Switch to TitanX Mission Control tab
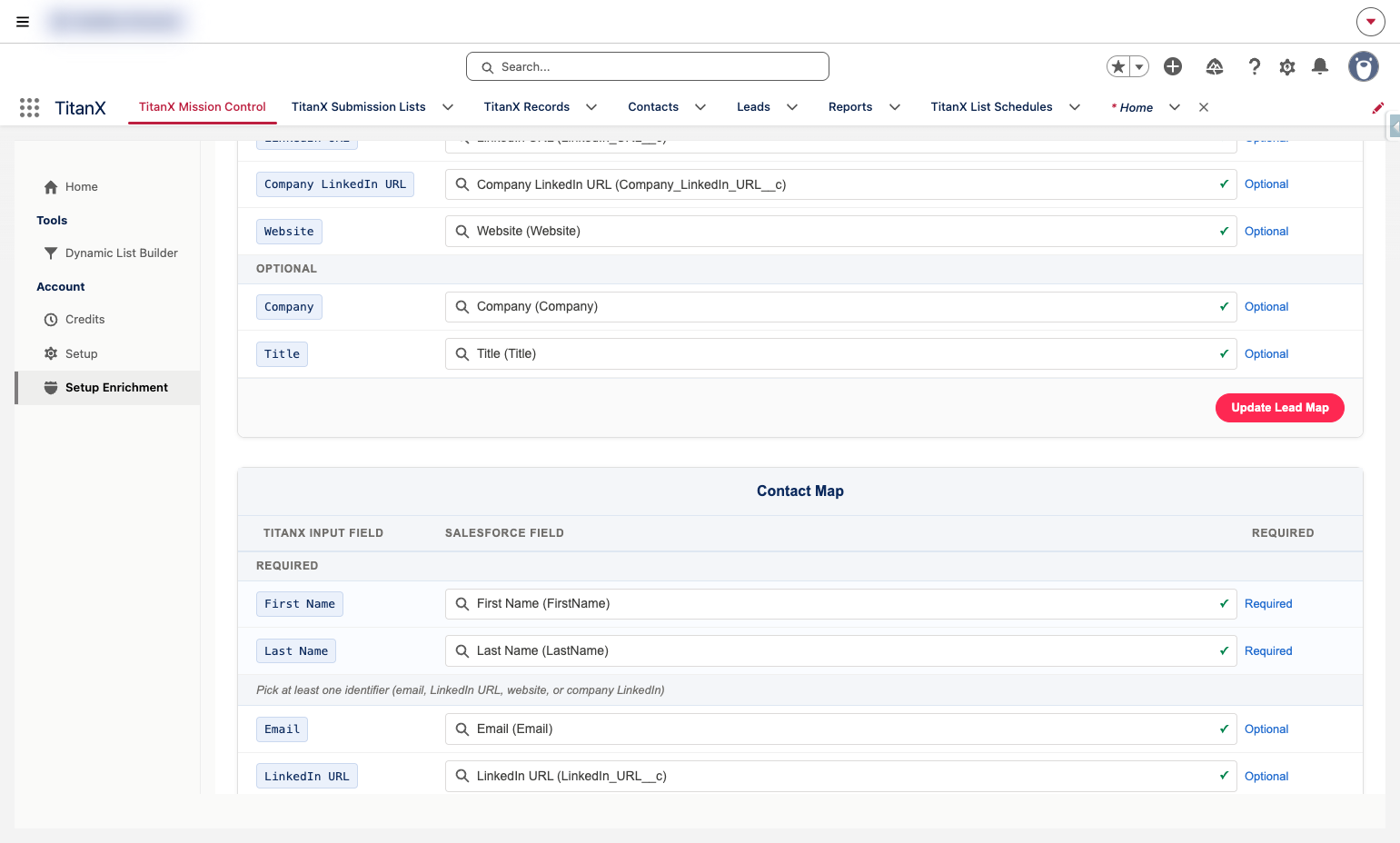Screen dimensions: 1400x843 [203, 107]
